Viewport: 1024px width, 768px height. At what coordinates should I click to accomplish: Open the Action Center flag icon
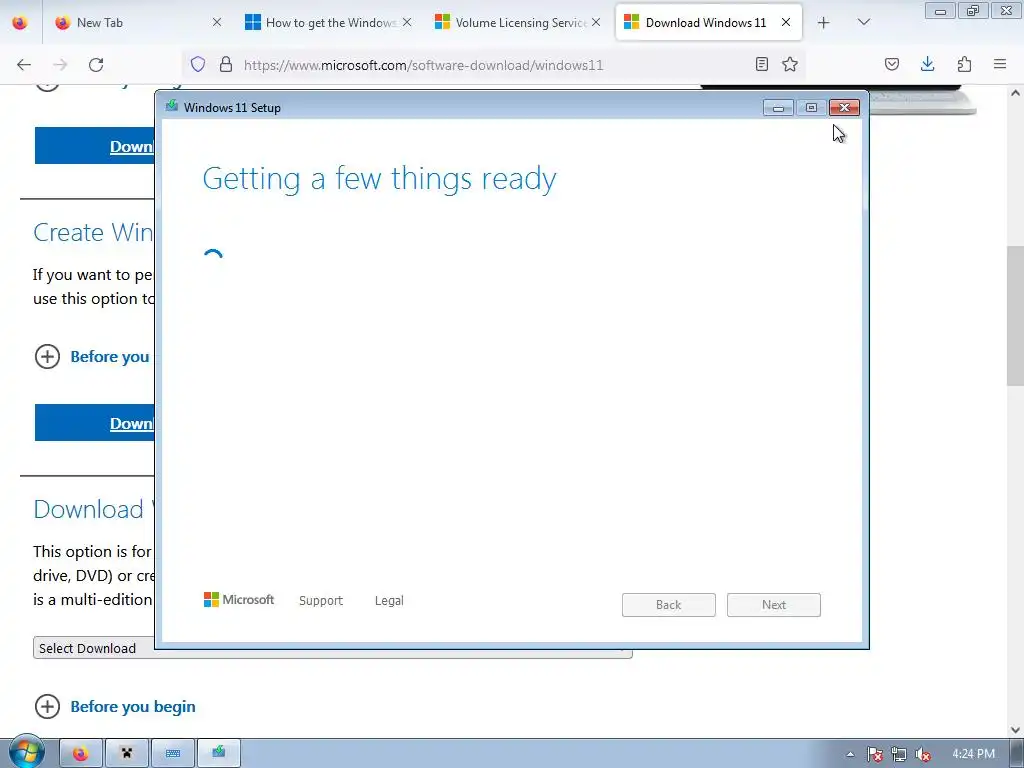pyautogui.click(x=875, y=754)
